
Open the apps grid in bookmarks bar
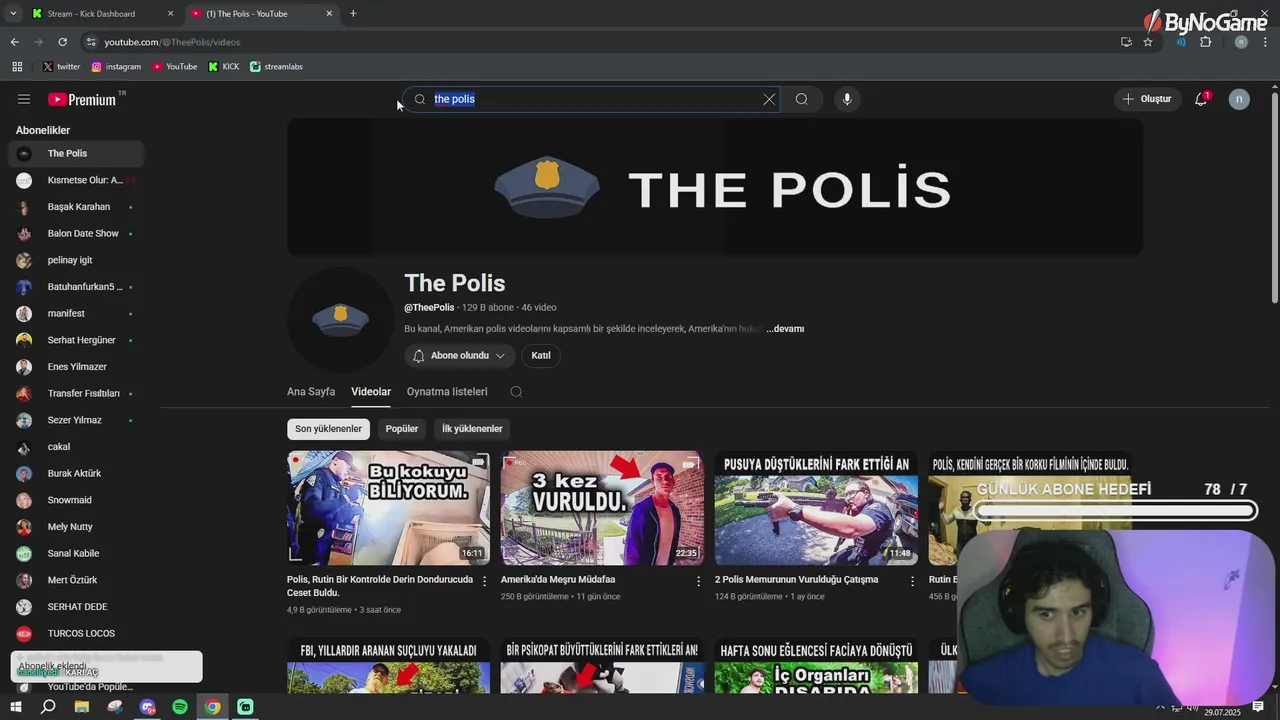pyautogui.click(x=17, y=67)
